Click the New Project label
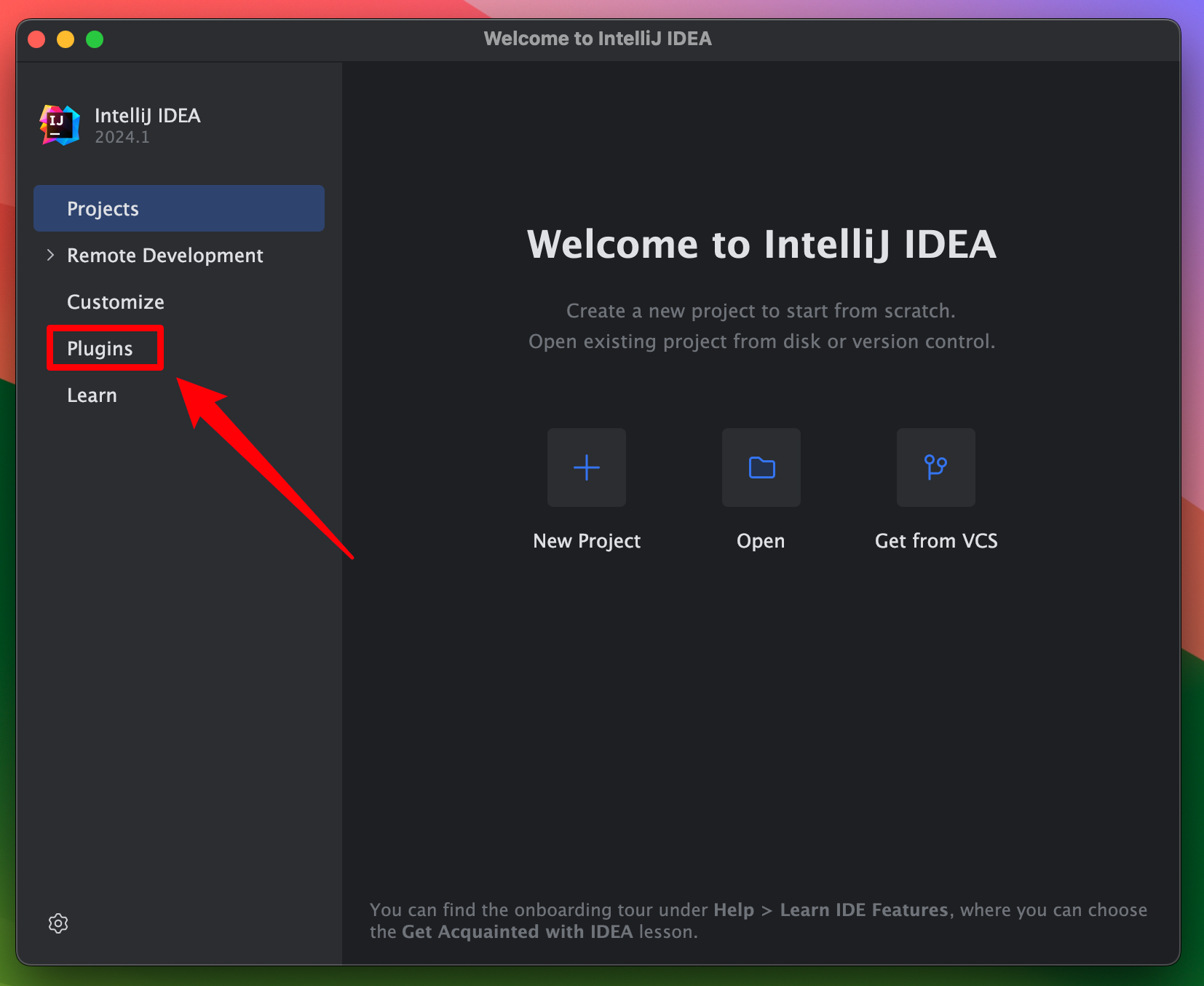 pos(587,541)
